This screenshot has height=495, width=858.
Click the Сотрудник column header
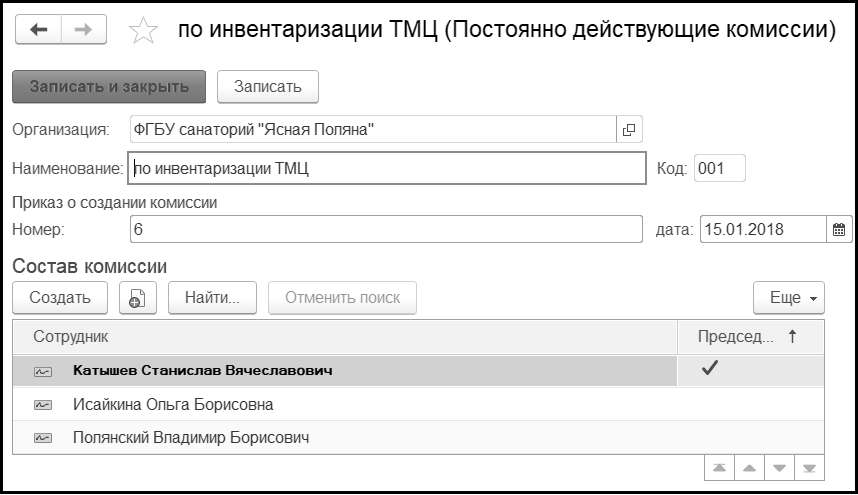[x=344, y=337]
